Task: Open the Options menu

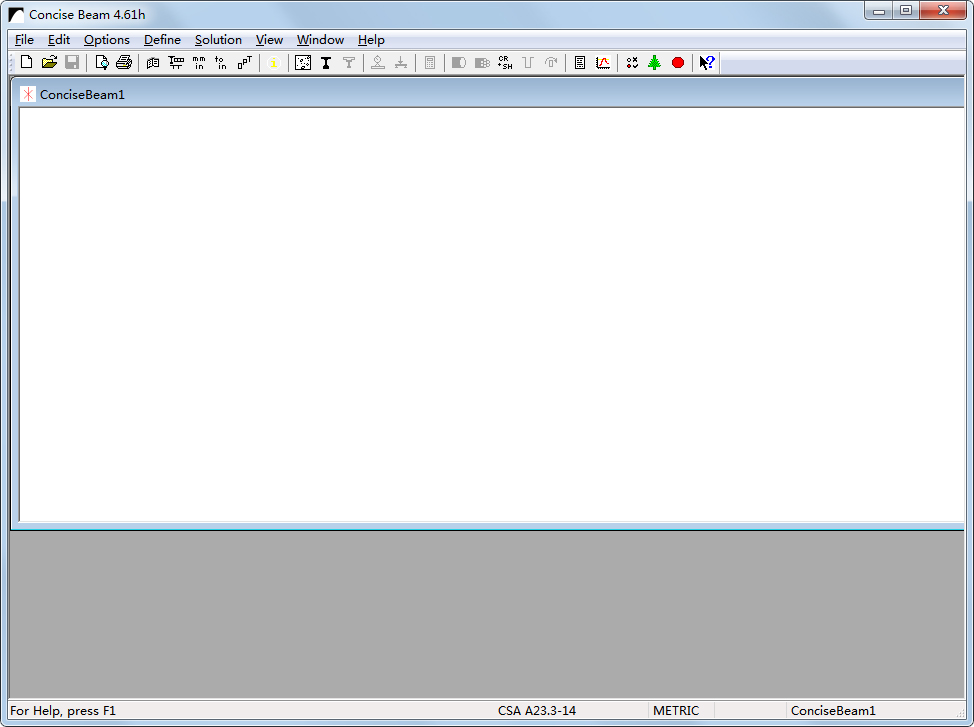Action: (x=107, y=40)
